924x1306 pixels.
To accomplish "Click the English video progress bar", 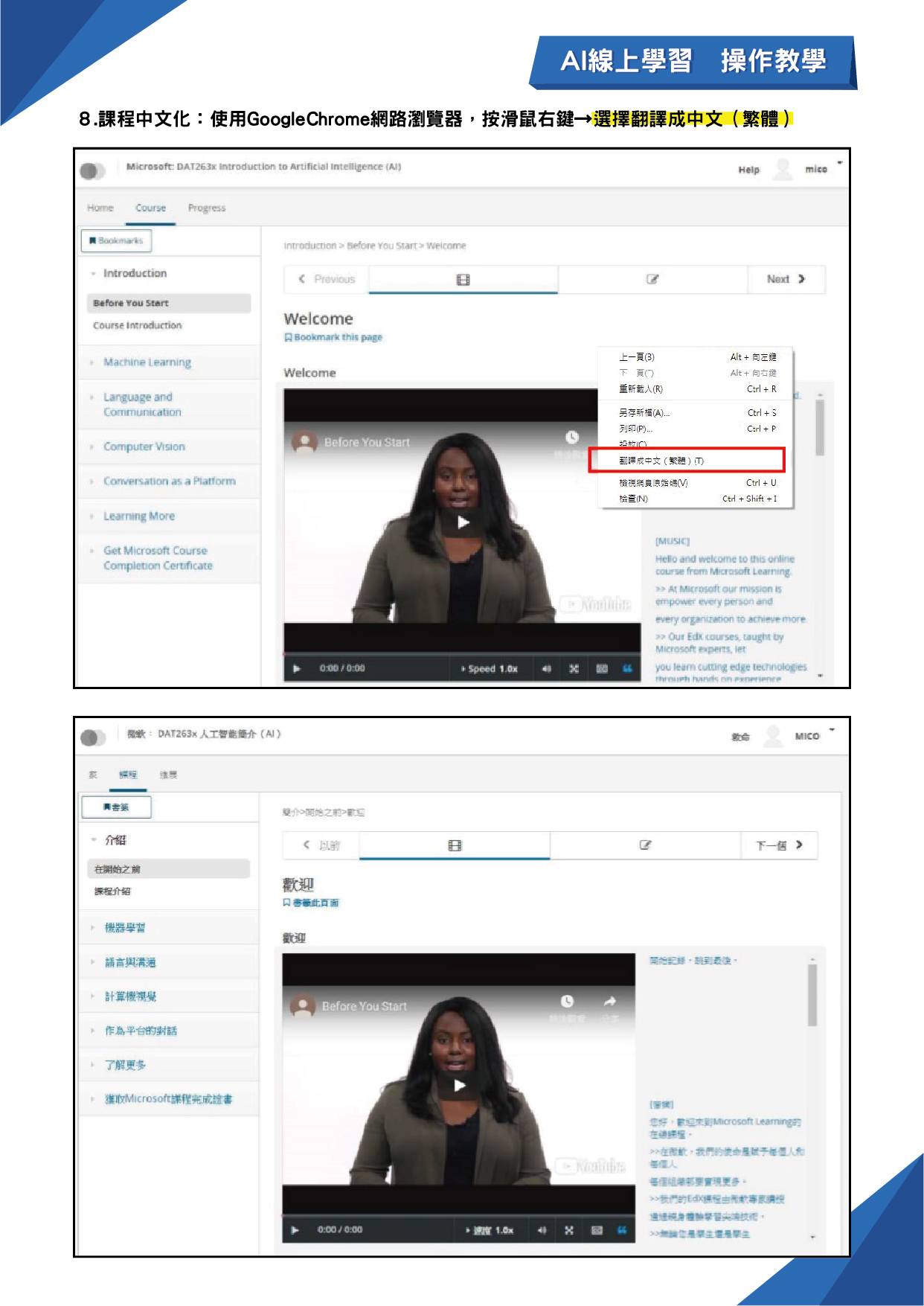I will click(462, 654).
